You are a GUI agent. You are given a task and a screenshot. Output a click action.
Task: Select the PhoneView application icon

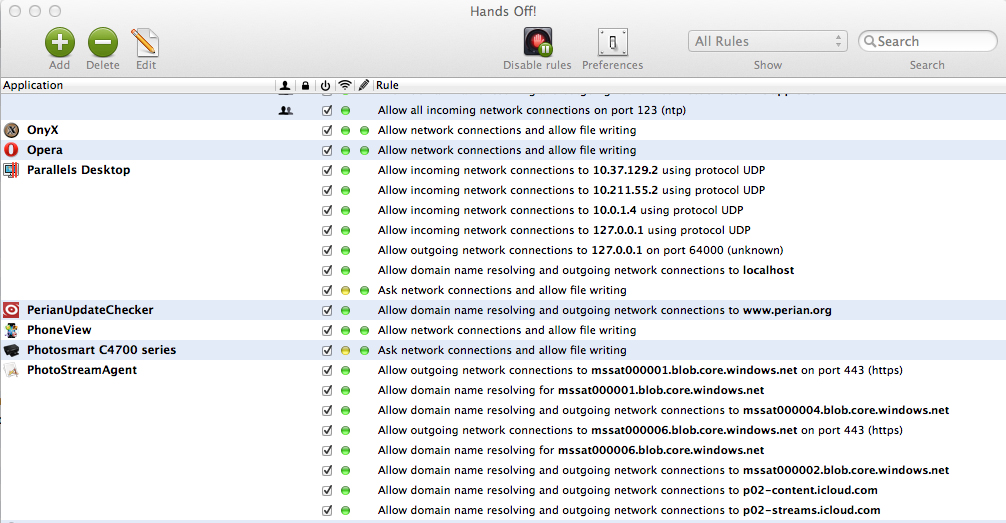pyautogui.click(x=12, y=330)
